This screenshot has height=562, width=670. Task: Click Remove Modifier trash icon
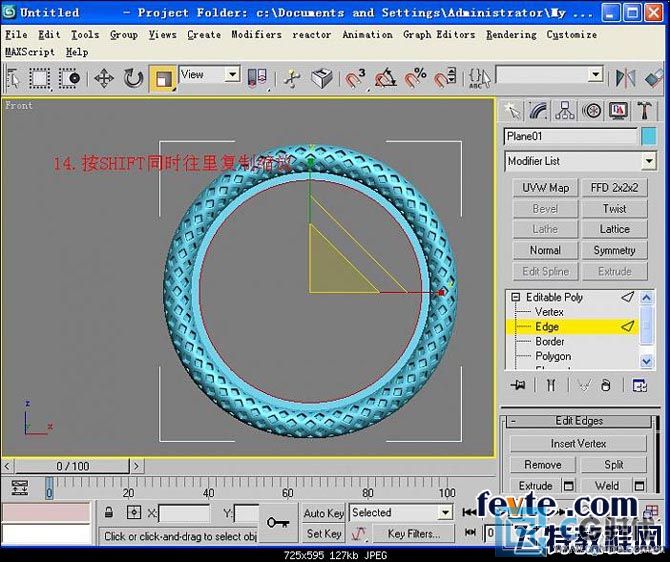tap(605, 385)
